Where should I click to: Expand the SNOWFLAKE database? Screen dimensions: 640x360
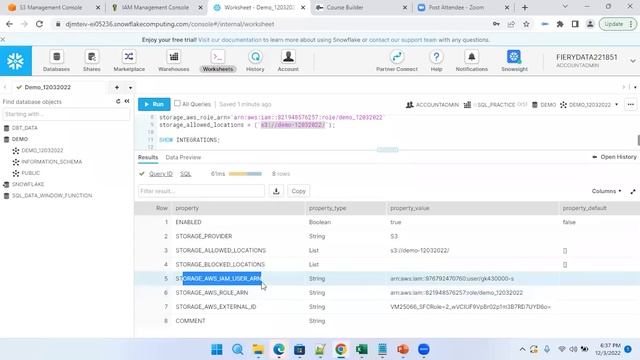point(28,184)
